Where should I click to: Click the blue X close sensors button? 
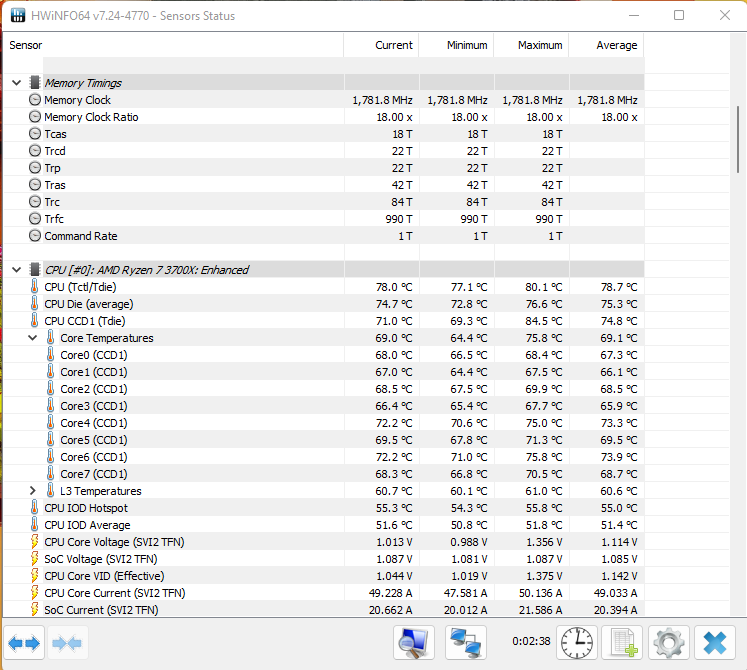(x=715, y=643)
